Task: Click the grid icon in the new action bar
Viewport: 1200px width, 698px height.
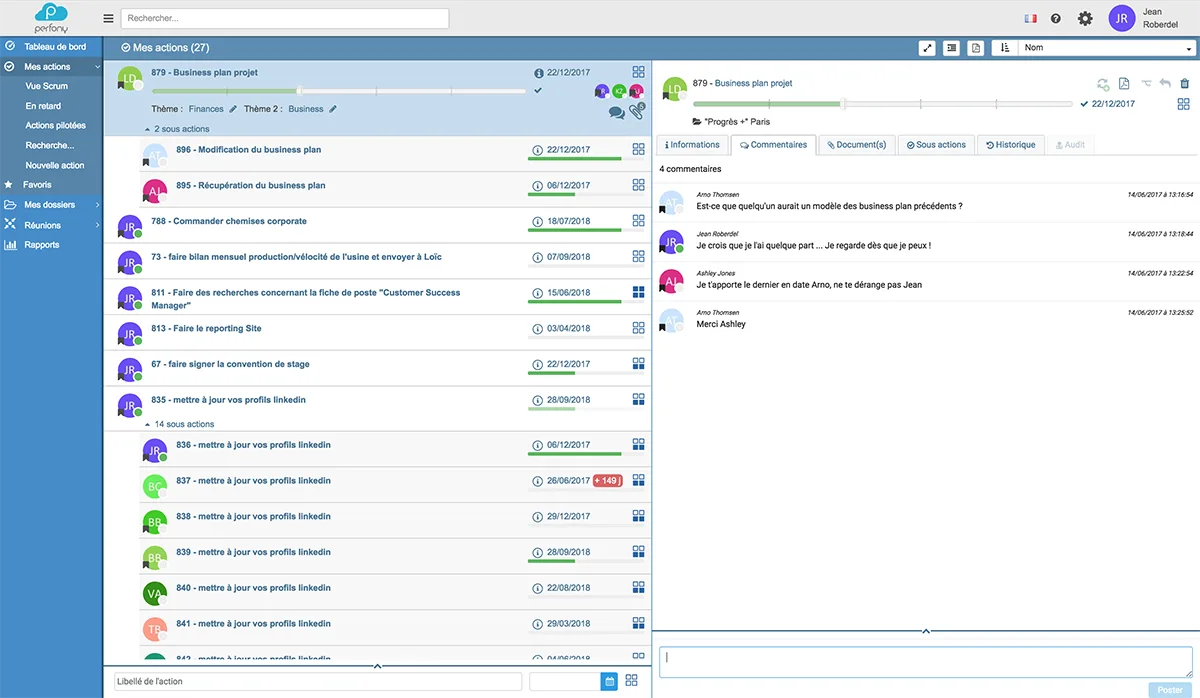Action: (631, 680)
